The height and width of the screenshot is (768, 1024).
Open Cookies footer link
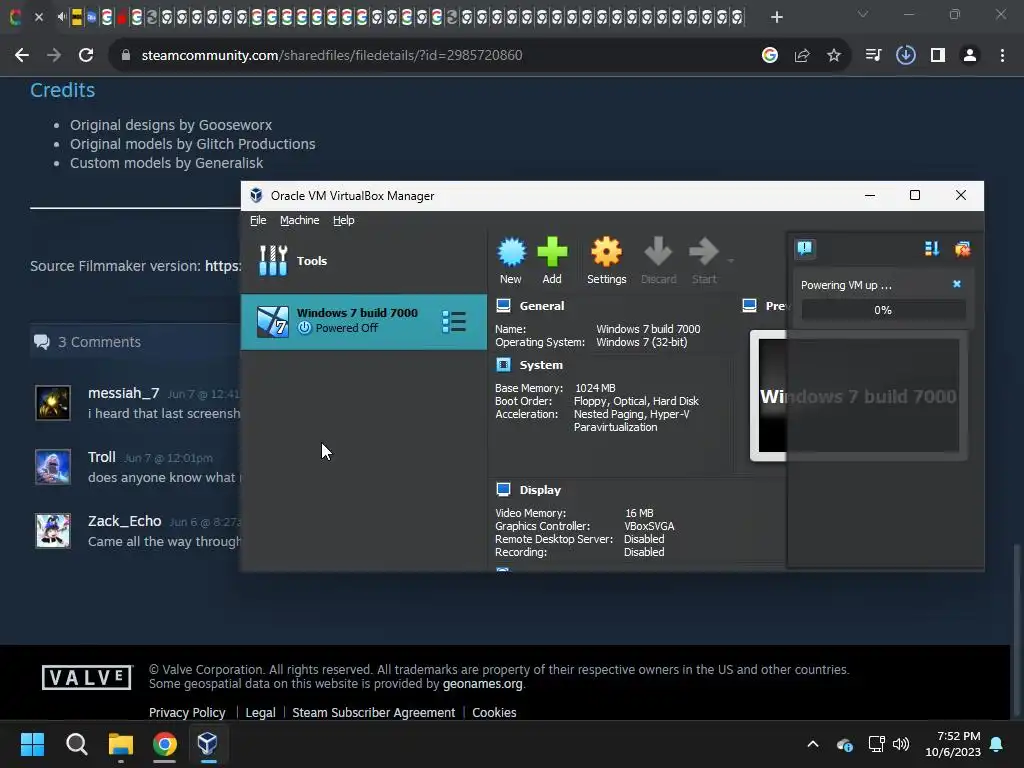(494, 712)
